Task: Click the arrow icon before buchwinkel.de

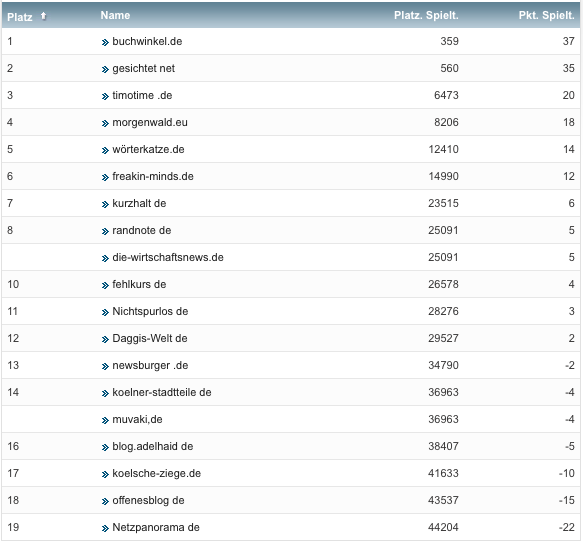Action: click(105, 42)
